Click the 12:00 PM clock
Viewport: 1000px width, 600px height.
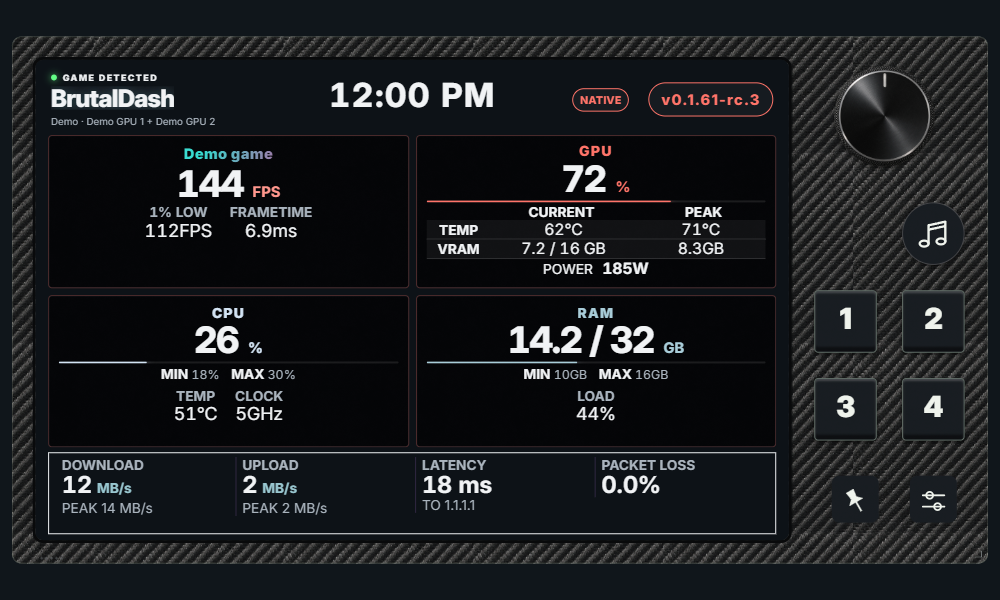pos(412,96)
